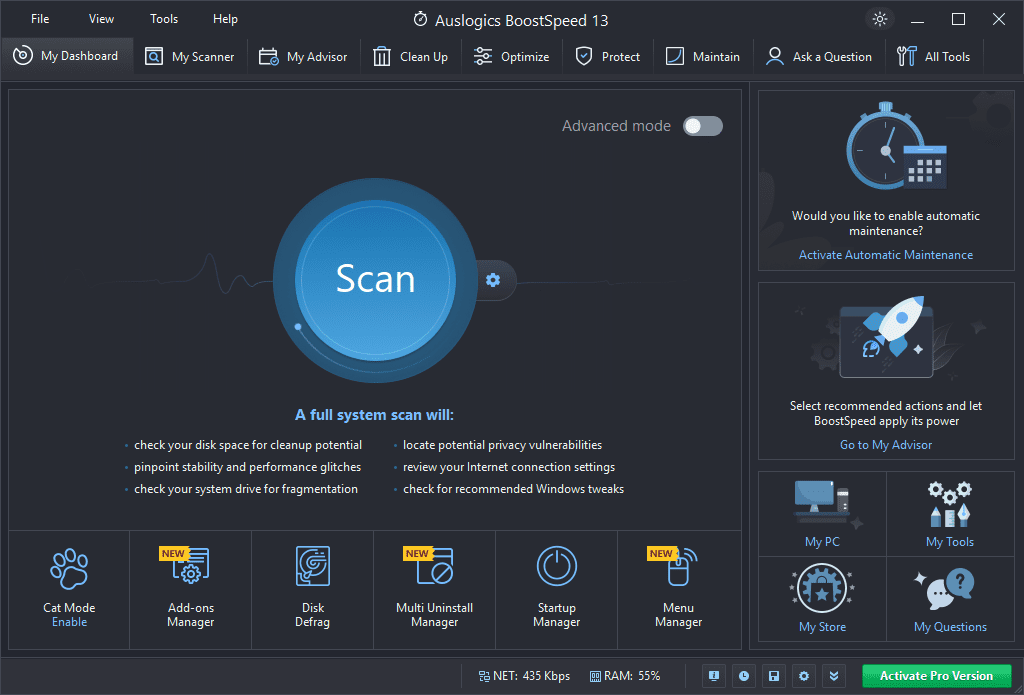1024x695 pixels.
Task: Click the Auslogics BoostSpeed 13 title
Action: (x=521, y=21)
